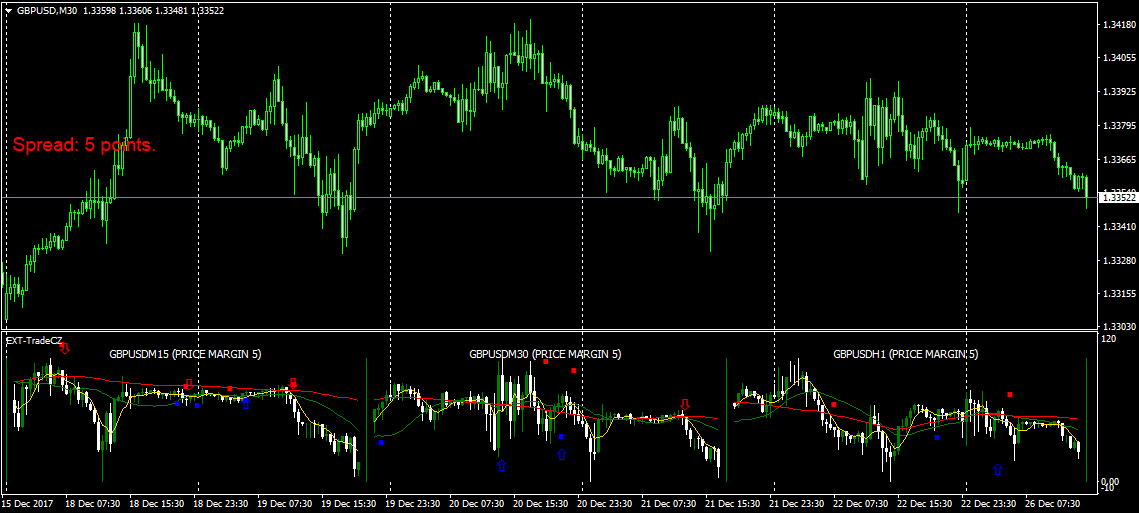Click the current price tag 1.33522

[x=1117, y=197]
